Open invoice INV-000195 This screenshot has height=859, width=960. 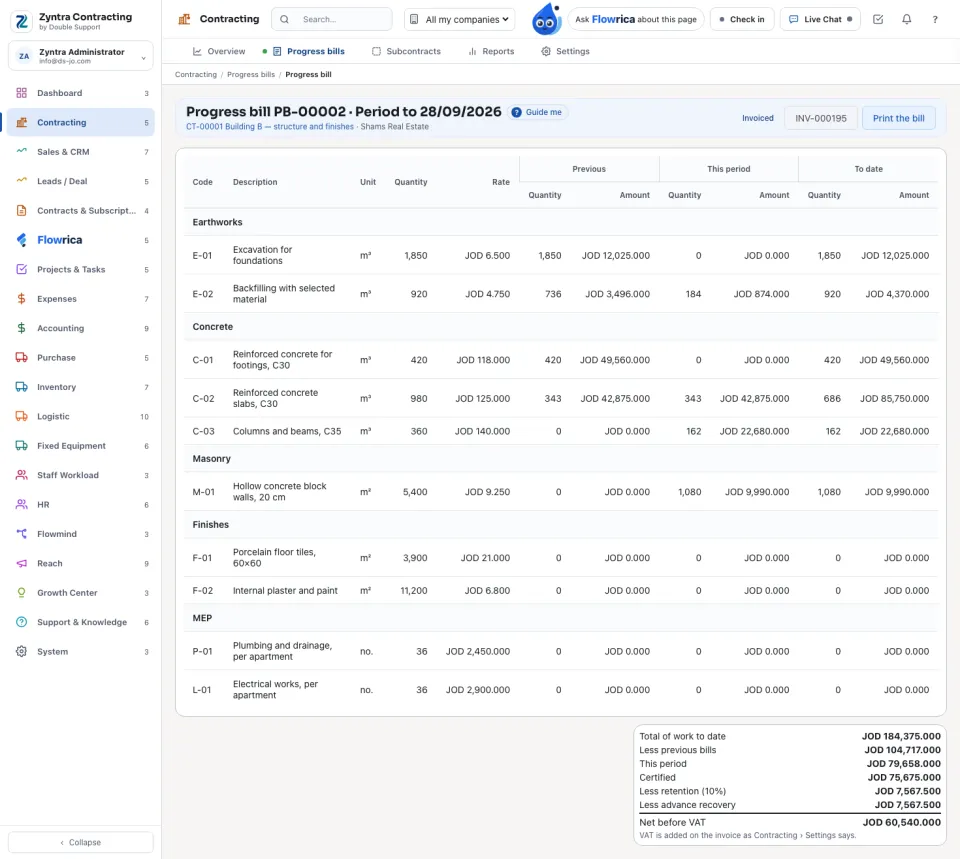point(821,118)
